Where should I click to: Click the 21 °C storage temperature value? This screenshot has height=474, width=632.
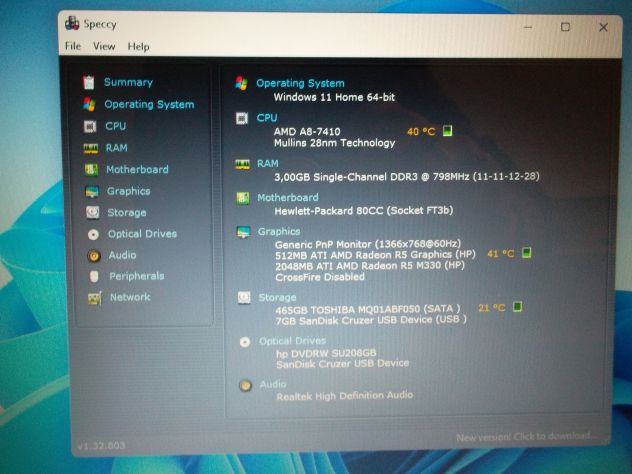pos(491,308)
